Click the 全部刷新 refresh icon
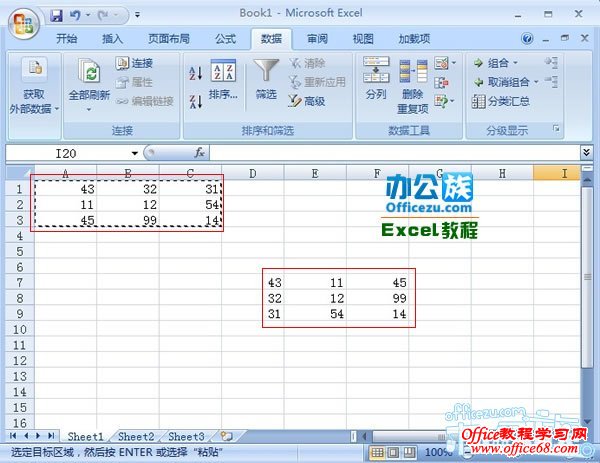This screenshot has height=463, width=600. coord(90,70)
